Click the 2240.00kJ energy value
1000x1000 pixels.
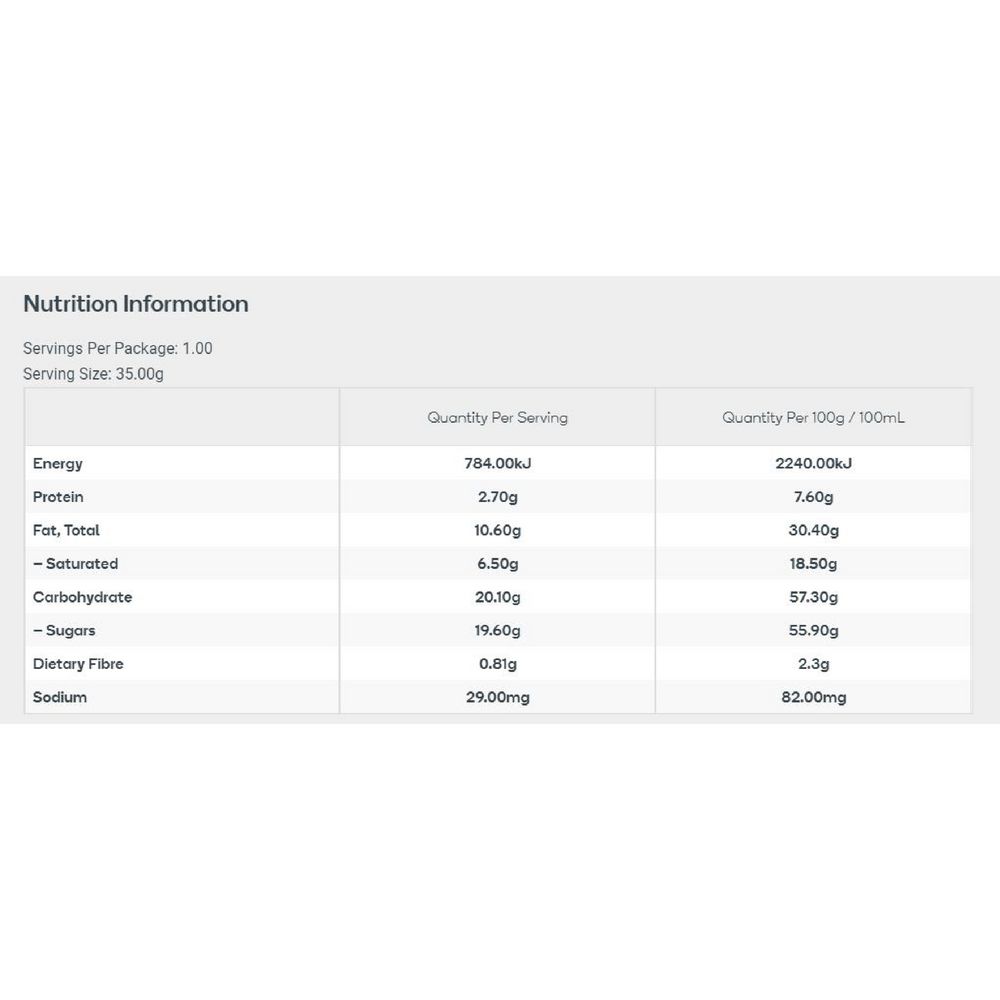[x=813, y=463]
